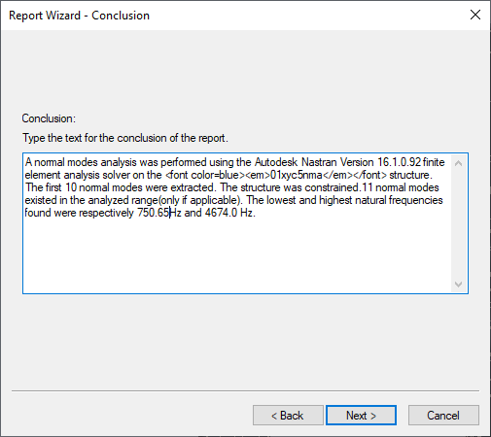The image size is (491, 437).
Task: Place cursor in blank conclusion text area
Action: pos(237,255)
